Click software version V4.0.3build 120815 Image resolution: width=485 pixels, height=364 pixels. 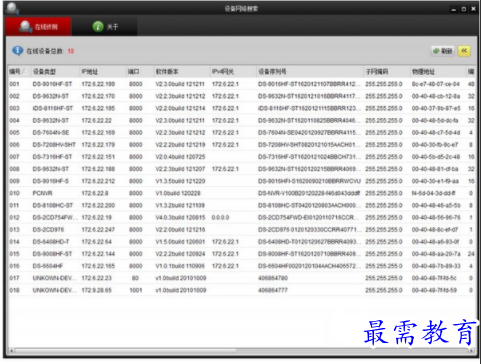[180, 217]
